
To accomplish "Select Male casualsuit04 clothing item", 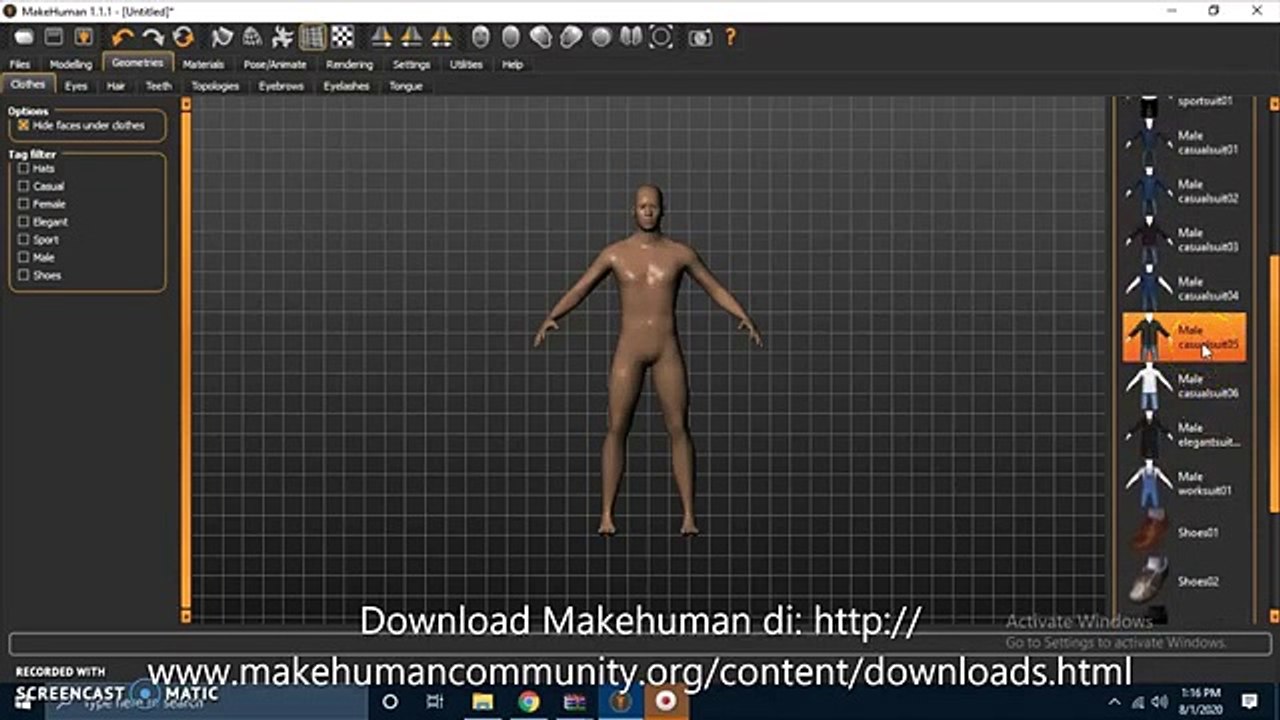I will click(1184, 288).
